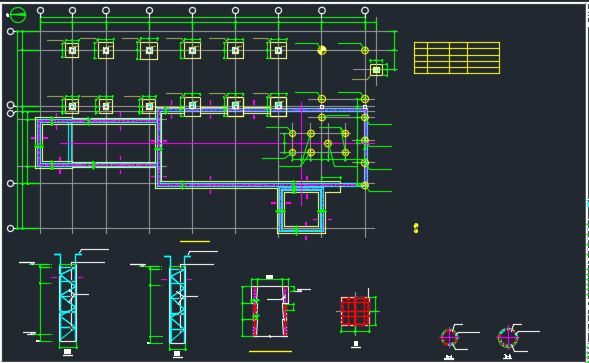This screenshot has width=589, height=363.
Task: Click the pair of small yellow circles below table
Action: [416, 228]
